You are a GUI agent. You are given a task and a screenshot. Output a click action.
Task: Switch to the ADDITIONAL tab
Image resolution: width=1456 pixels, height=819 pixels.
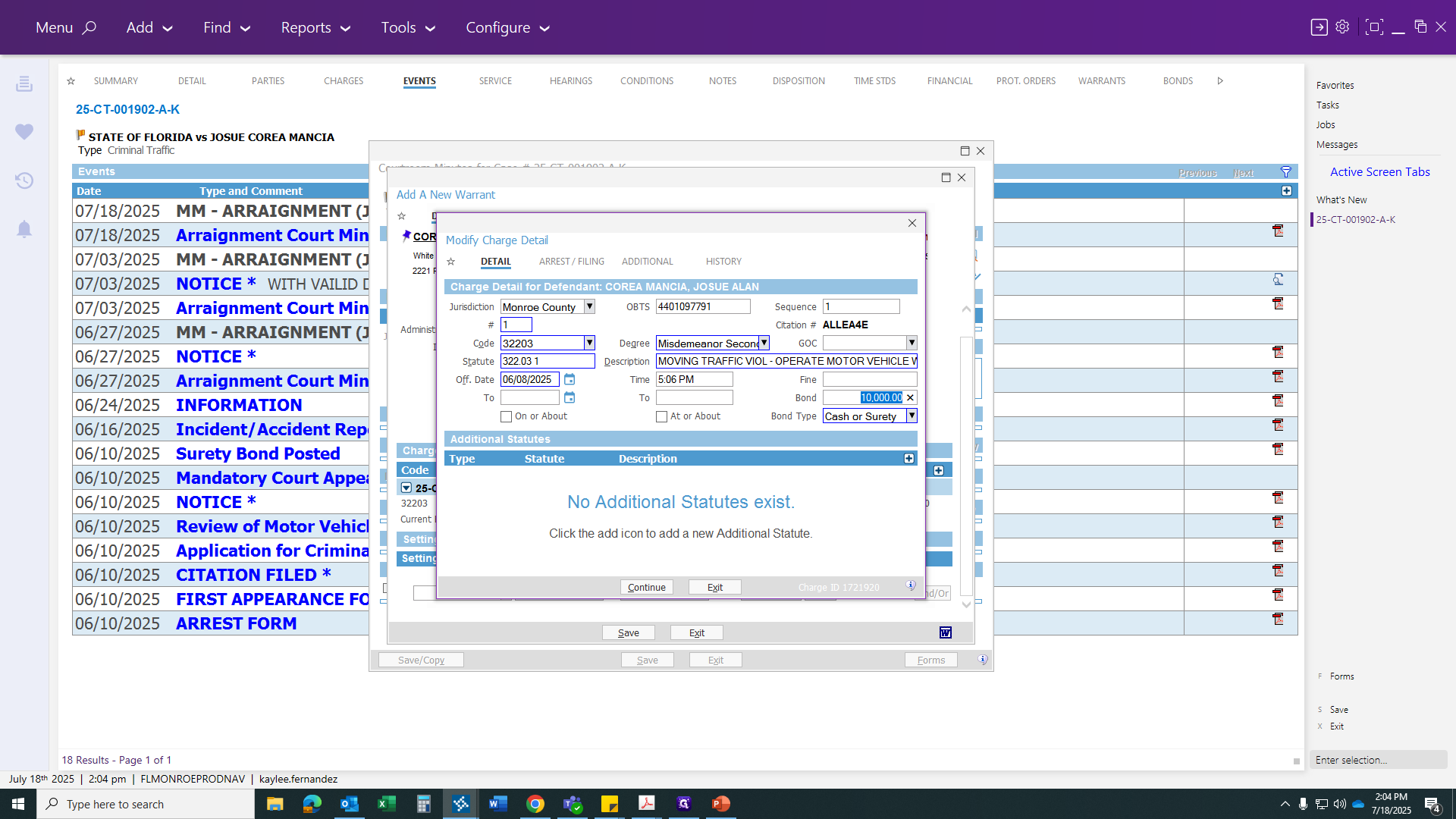(647, 262)
